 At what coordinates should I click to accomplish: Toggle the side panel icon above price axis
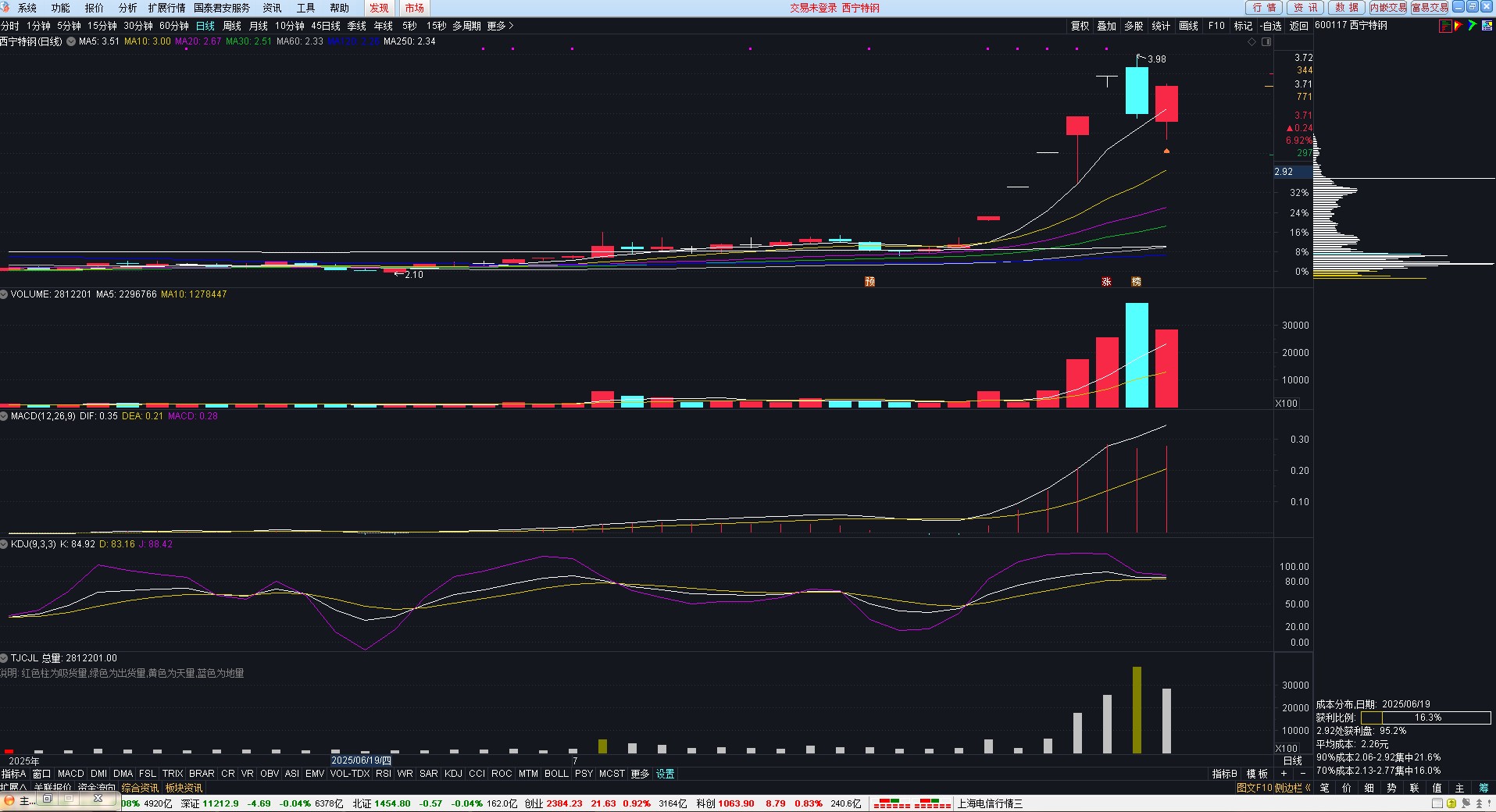1266,42
